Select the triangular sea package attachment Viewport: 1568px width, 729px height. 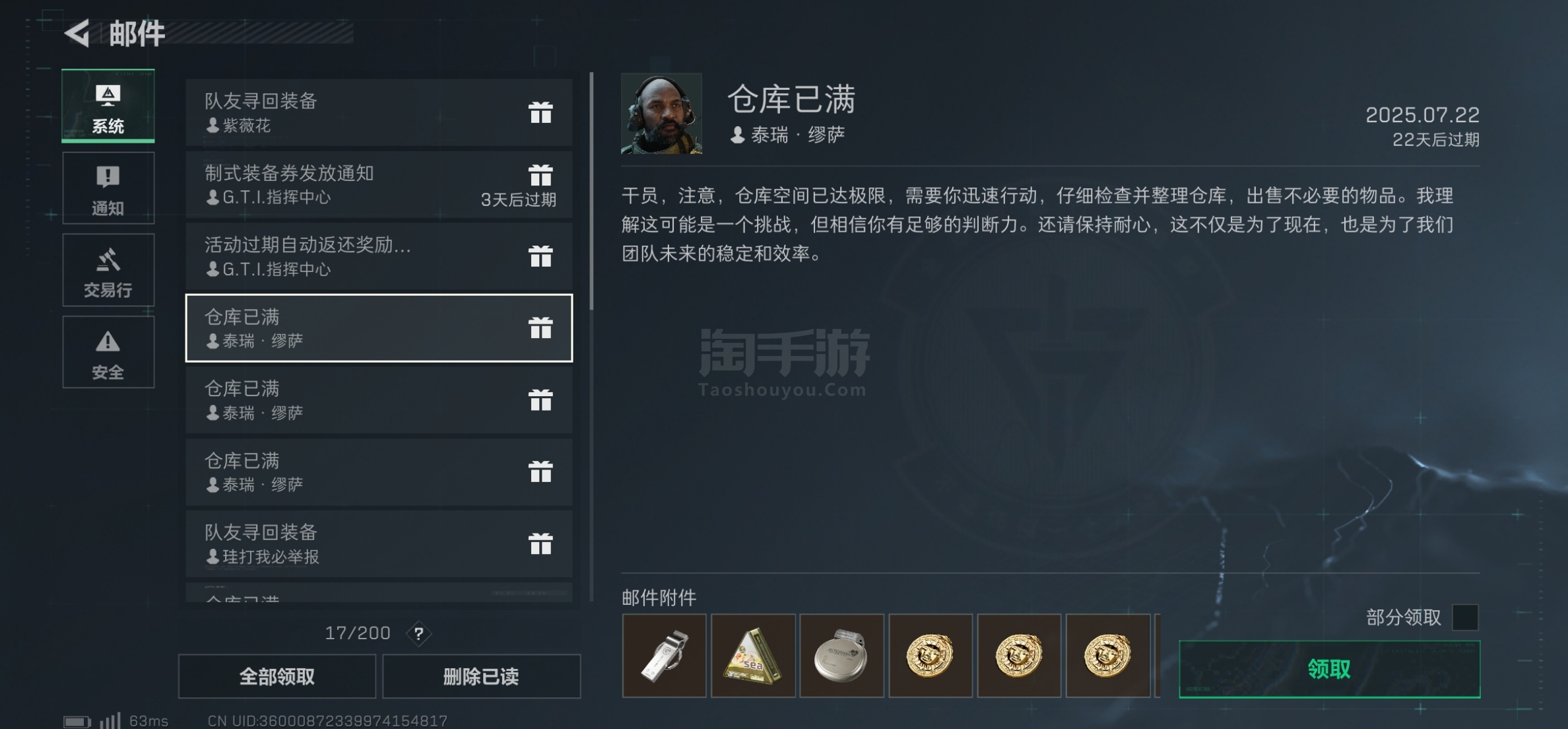[753, 656]
